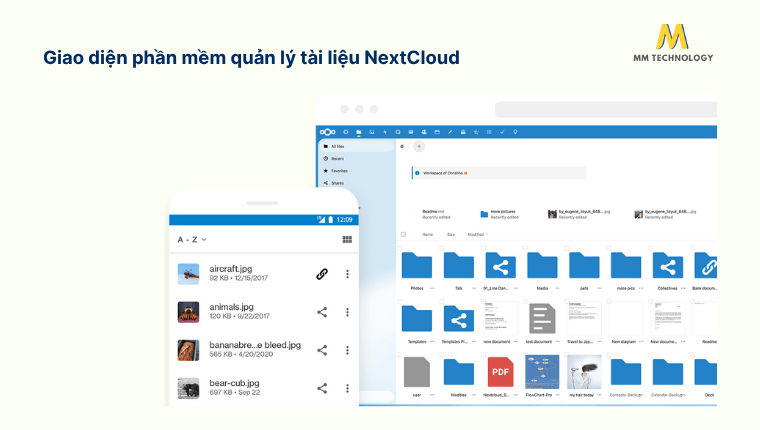
Task: Tick the checkbox for test document
Action: point(525,301)
